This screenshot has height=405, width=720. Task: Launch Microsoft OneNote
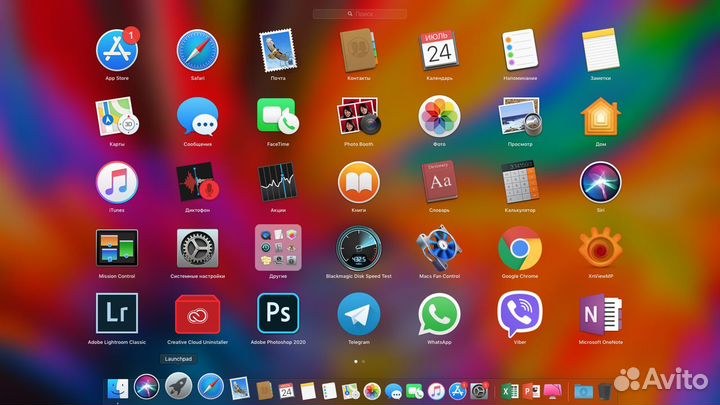(601, 315)
